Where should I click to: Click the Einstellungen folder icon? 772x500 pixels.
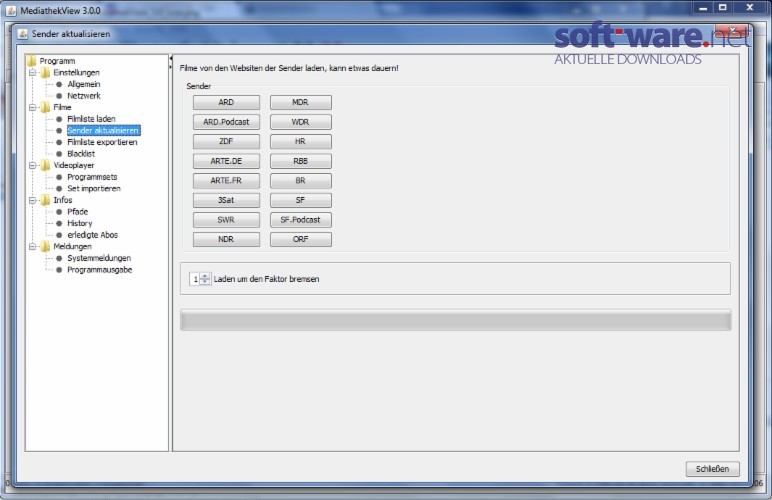coord(45,73)
